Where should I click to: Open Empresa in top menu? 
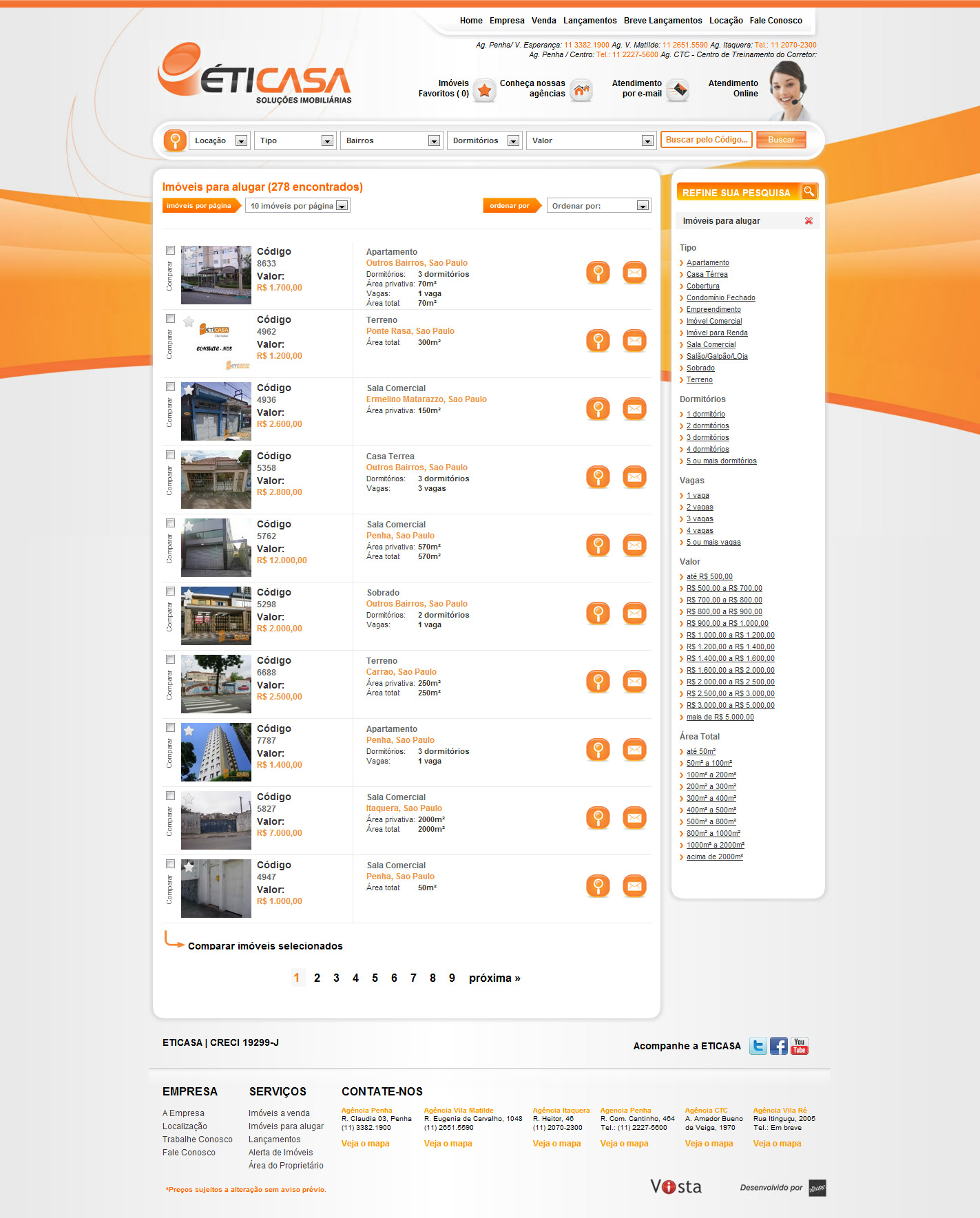click(x=507, y=21)
